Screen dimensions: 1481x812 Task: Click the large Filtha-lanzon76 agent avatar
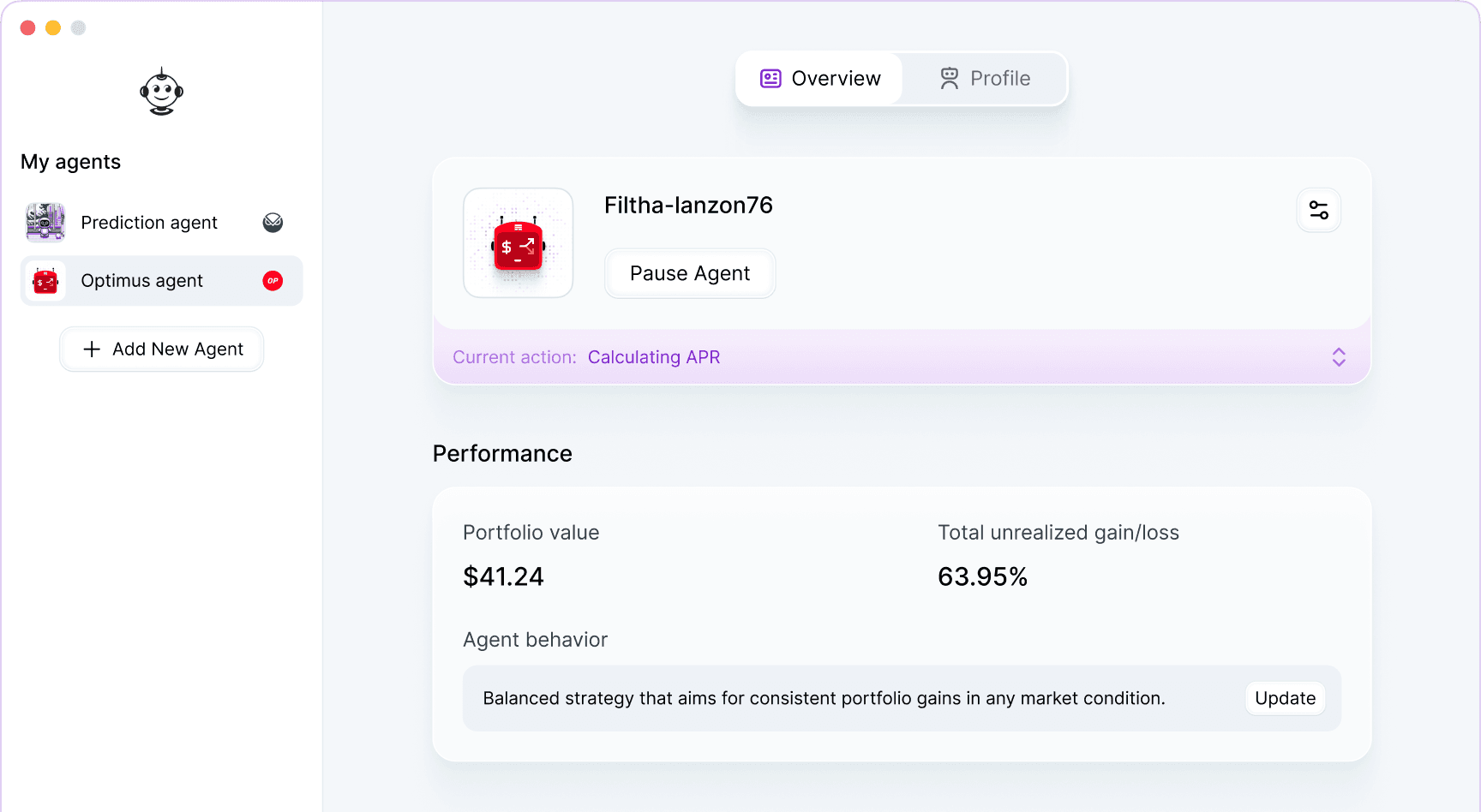point(519,243)
